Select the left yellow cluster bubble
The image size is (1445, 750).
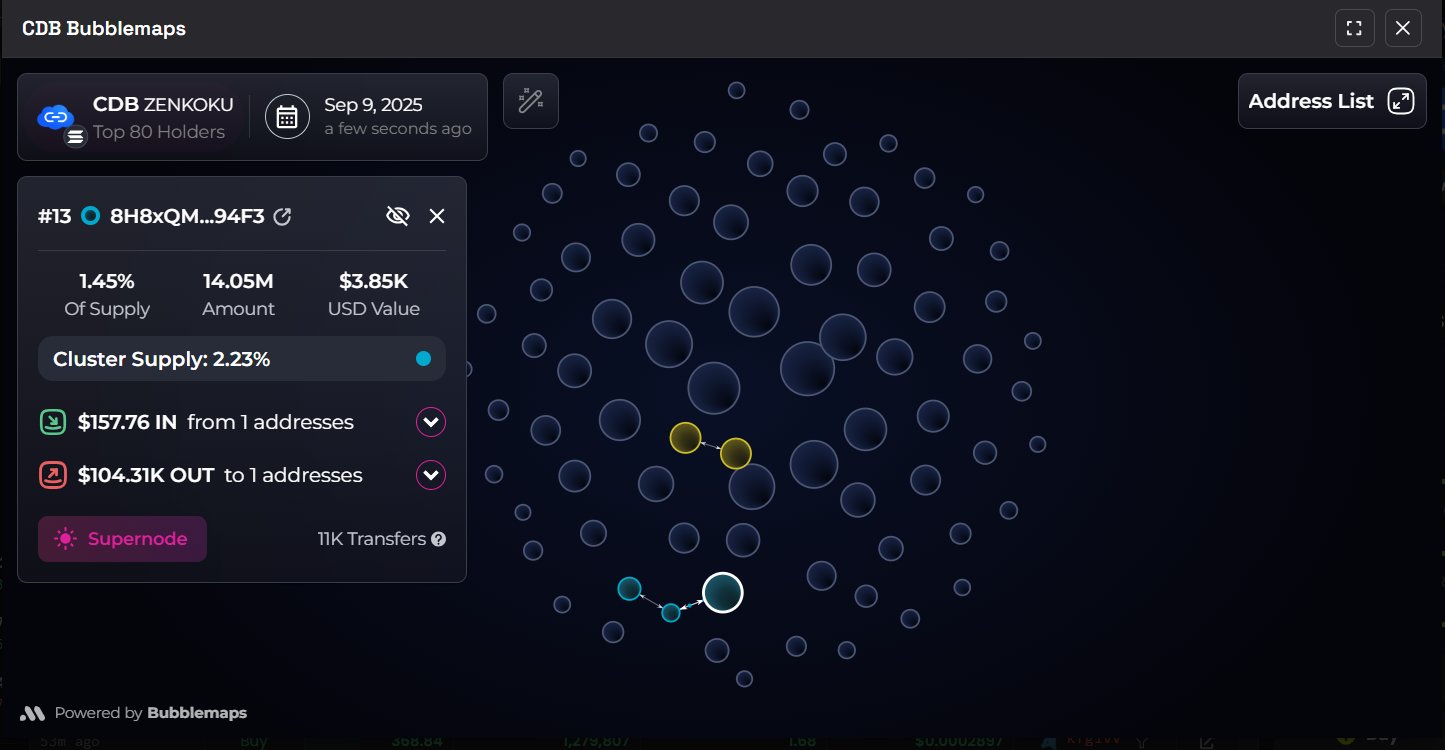click(685, 438)
